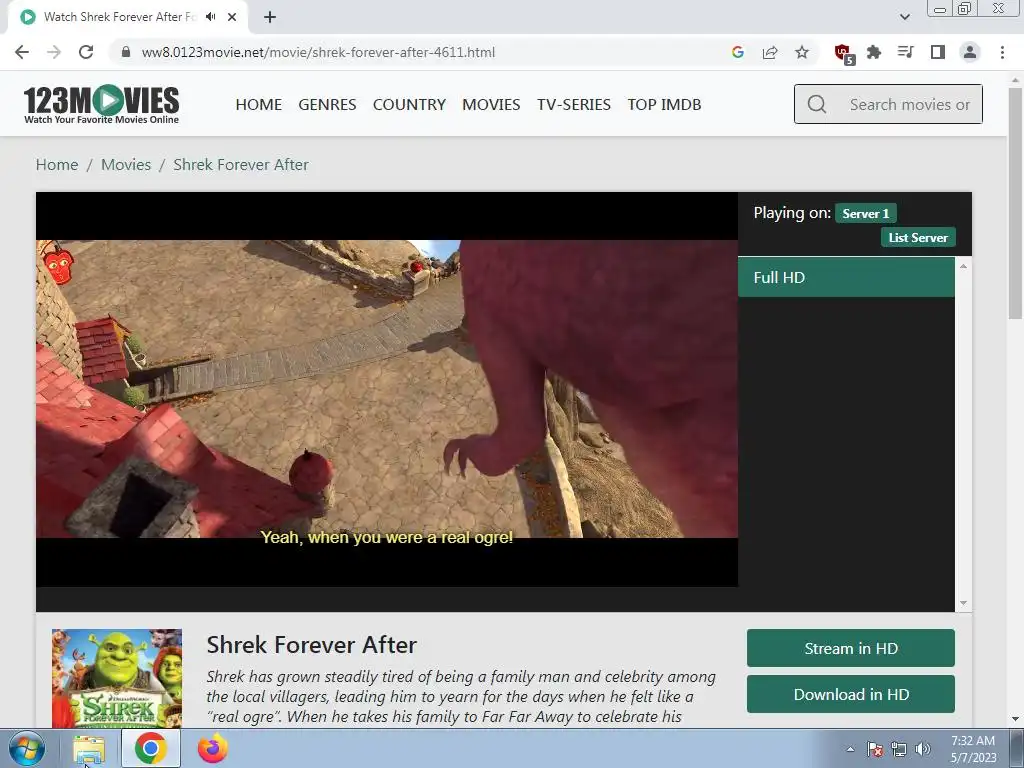This screenshot has width=1024, height=768.
Task: Open the Chrome three-dot menu
Action: (1002, 52)
